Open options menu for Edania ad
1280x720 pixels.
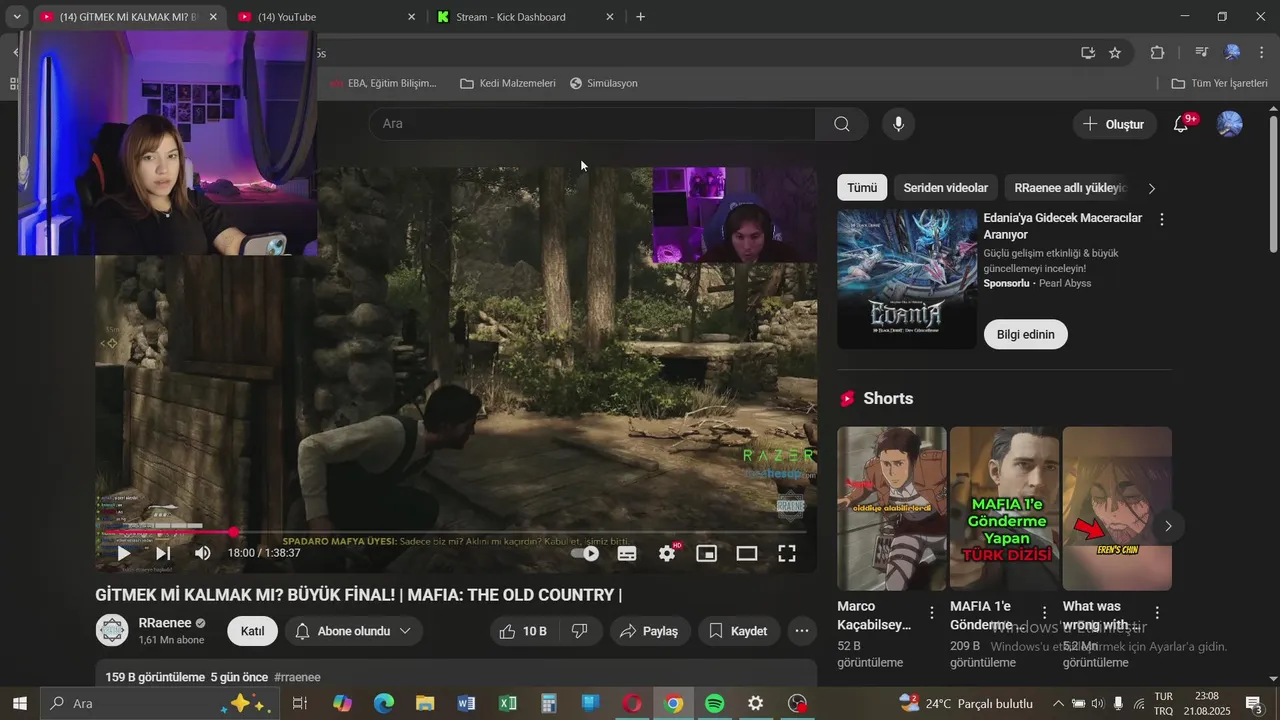pyautogui.click(x=1161, y=219)
